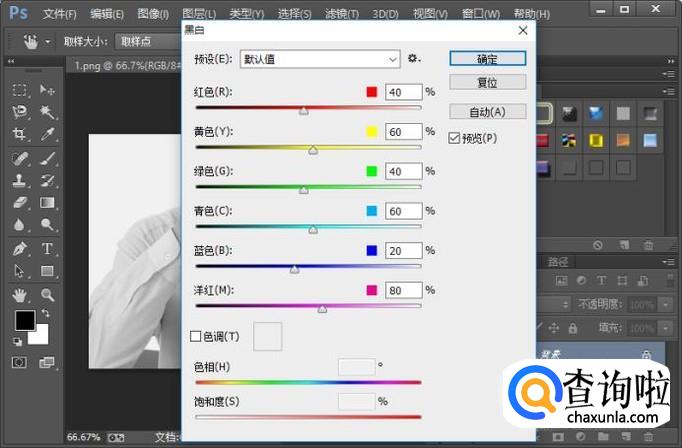Select the Dodge tool
This screenshot has height=448, width=682.
(47, 224)
